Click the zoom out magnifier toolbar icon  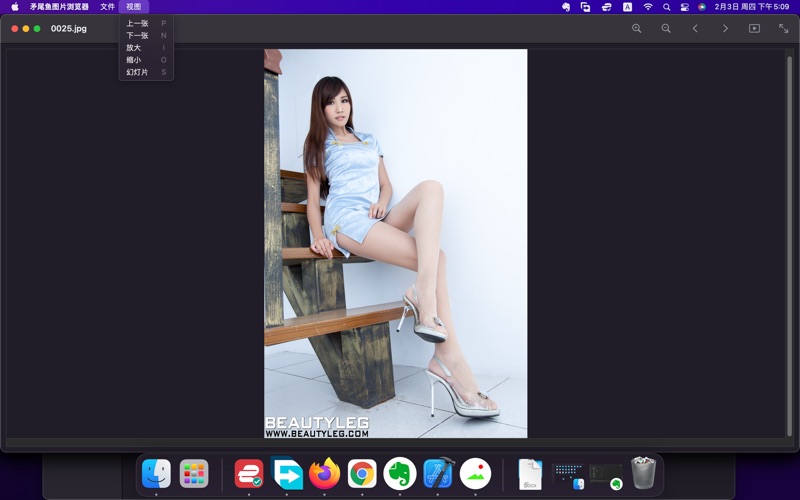[666, 29]
